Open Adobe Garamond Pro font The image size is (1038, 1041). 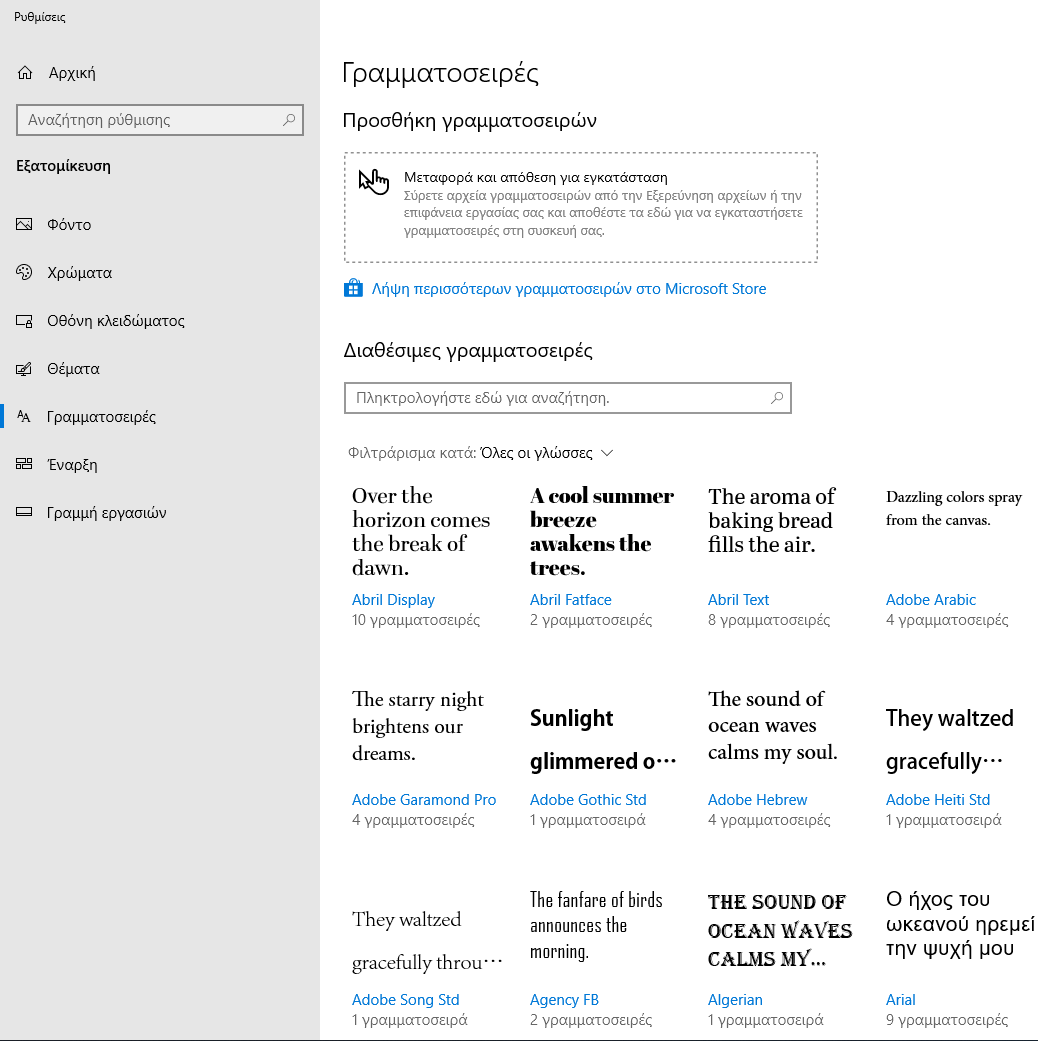424,799
